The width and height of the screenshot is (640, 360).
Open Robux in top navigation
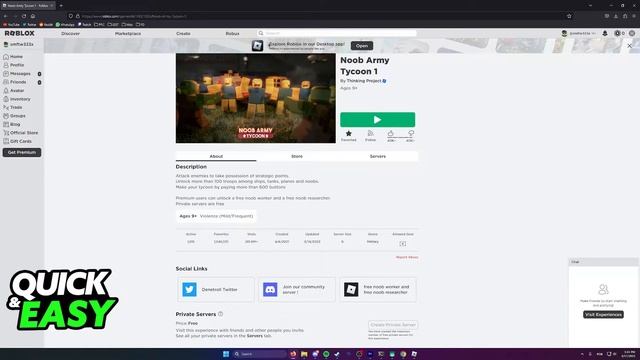click(233, 33)
